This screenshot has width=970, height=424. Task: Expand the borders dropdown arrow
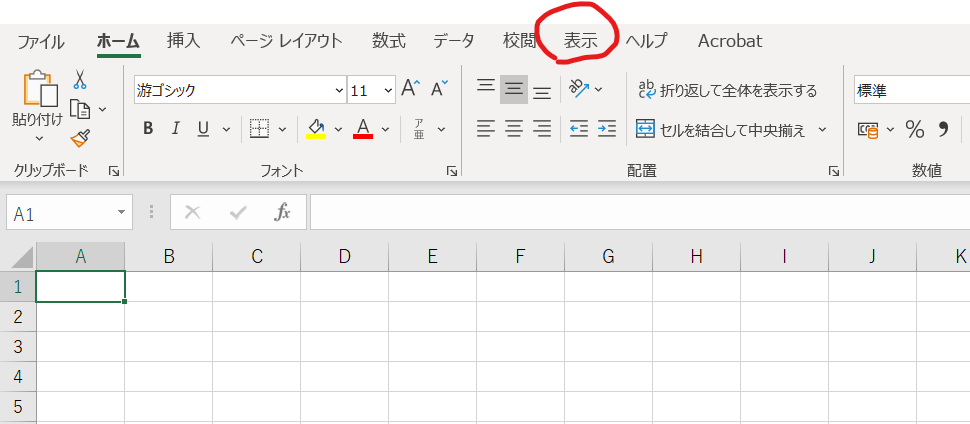click(283, 129)
